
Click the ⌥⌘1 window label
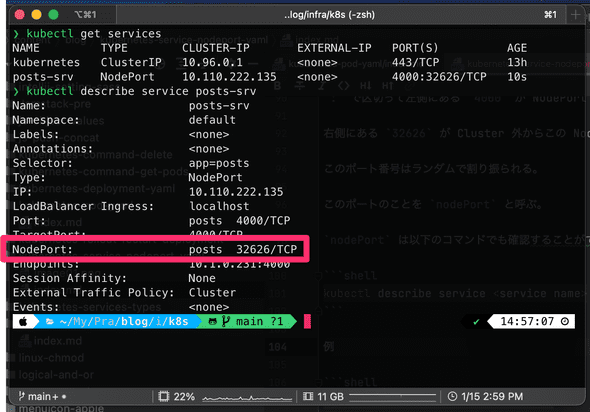pyautogui.click(x=85, y=15)
